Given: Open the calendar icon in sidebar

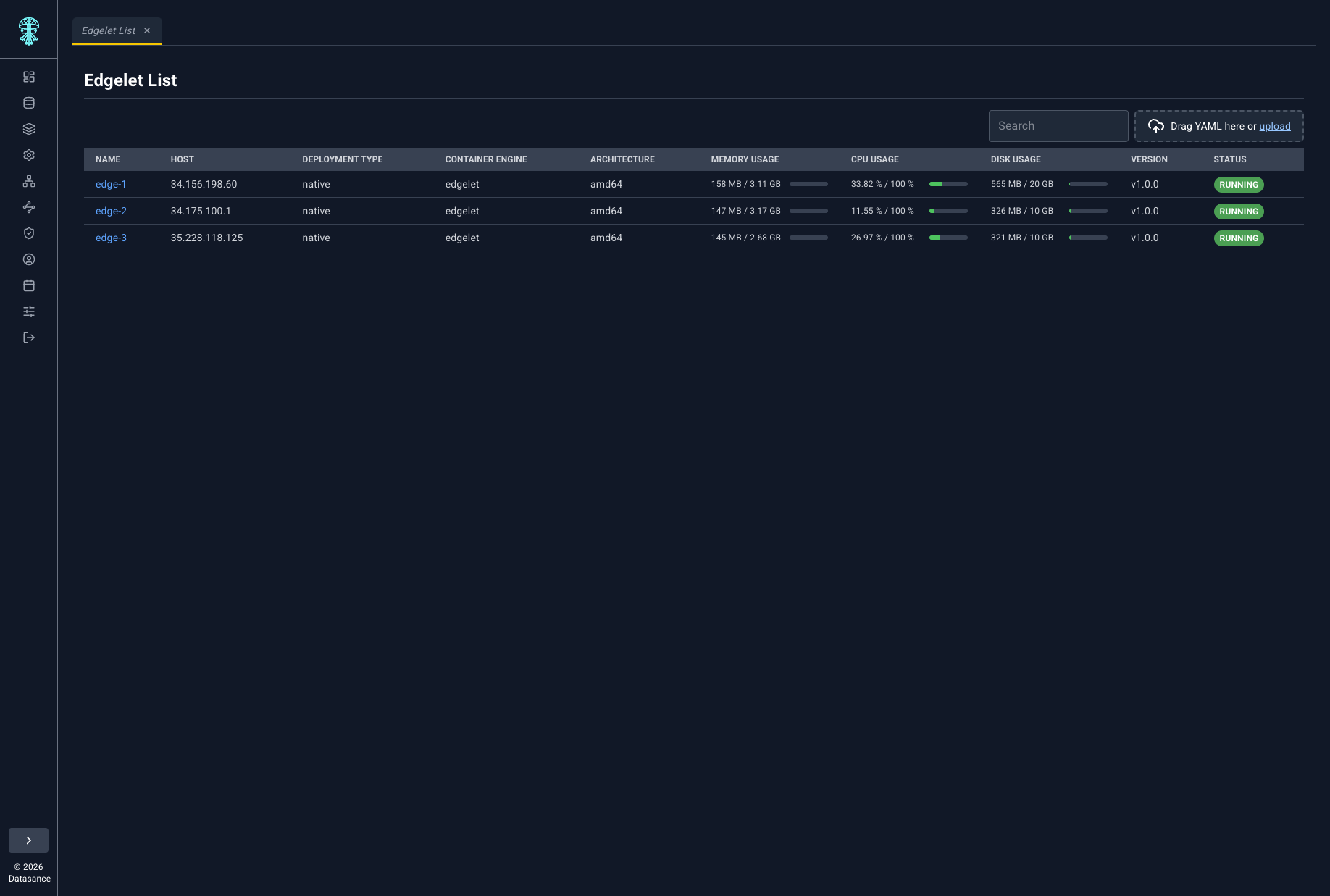Looking at the screenshot, I should point(29,285).
